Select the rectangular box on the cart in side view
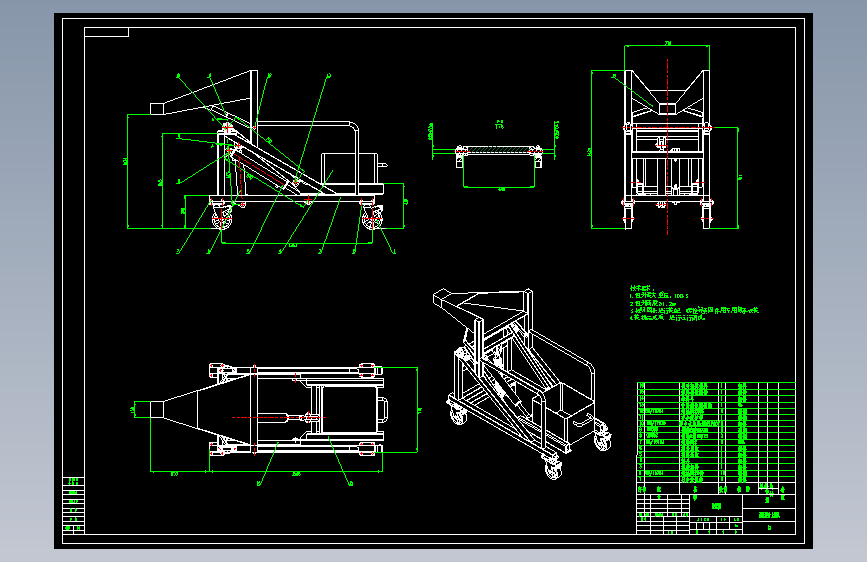This screenshot has width=867, height=562. (x=351, y=169)
